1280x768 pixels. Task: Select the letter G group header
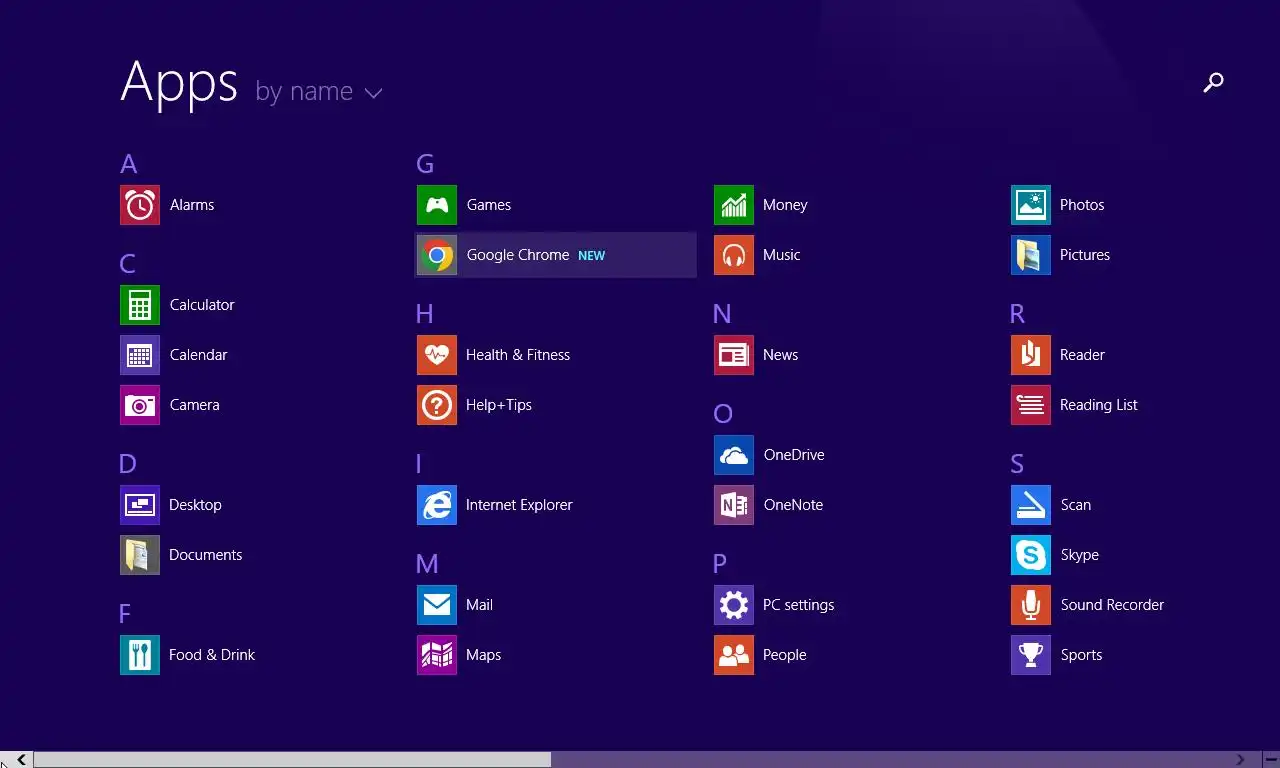pos(425,164)
